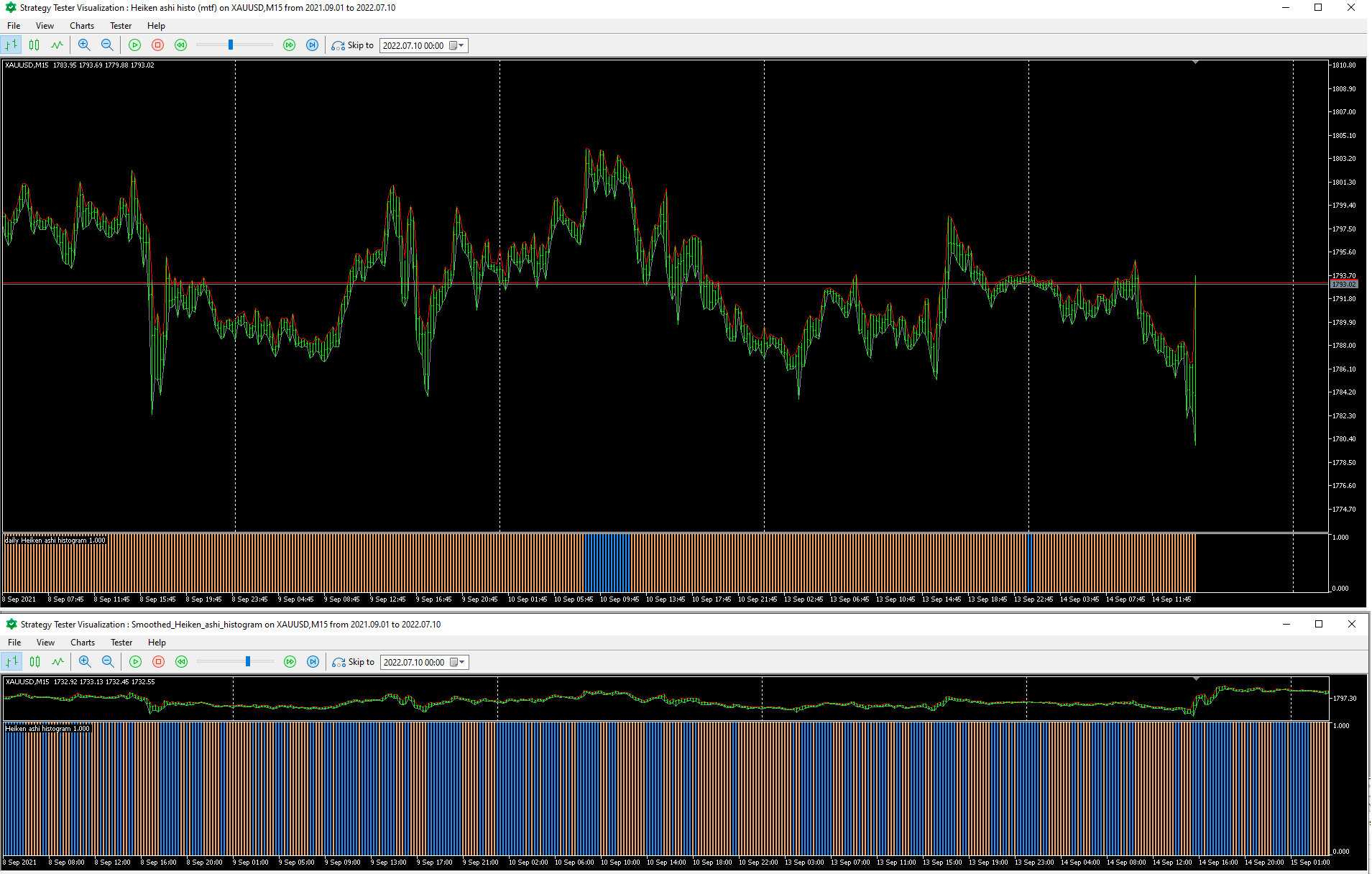Viewport: 1372px width, 874px height.
Task: Click the 15 Sep 01:00 time label in bottom chart
Action: [x=1310, y=862]
